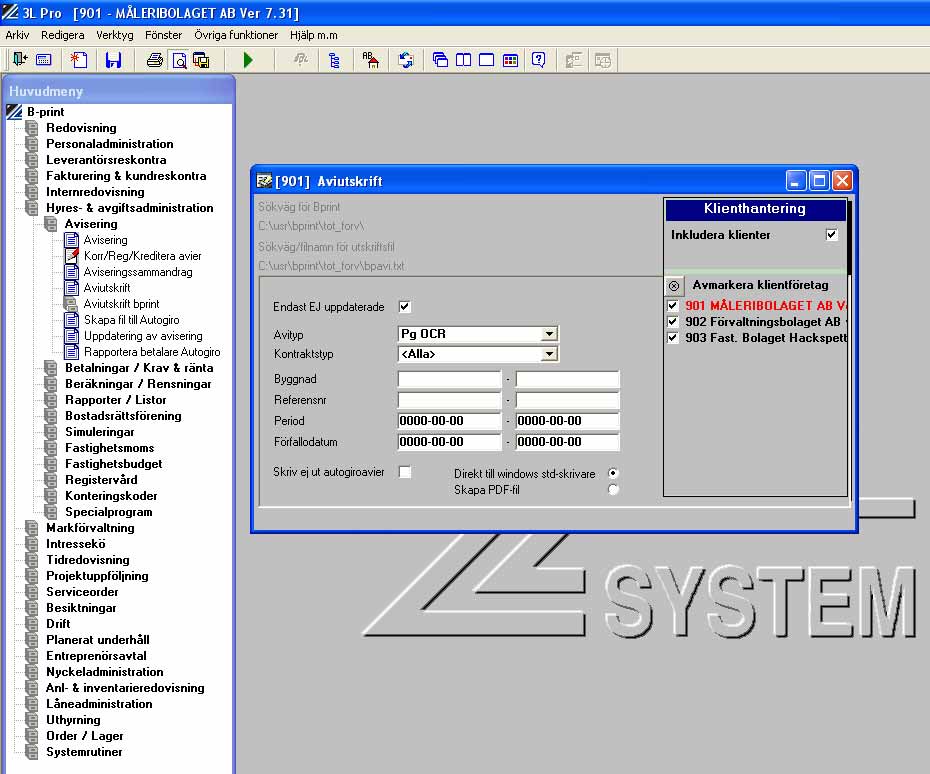Click the exit door icon

(x=19, y=60)
